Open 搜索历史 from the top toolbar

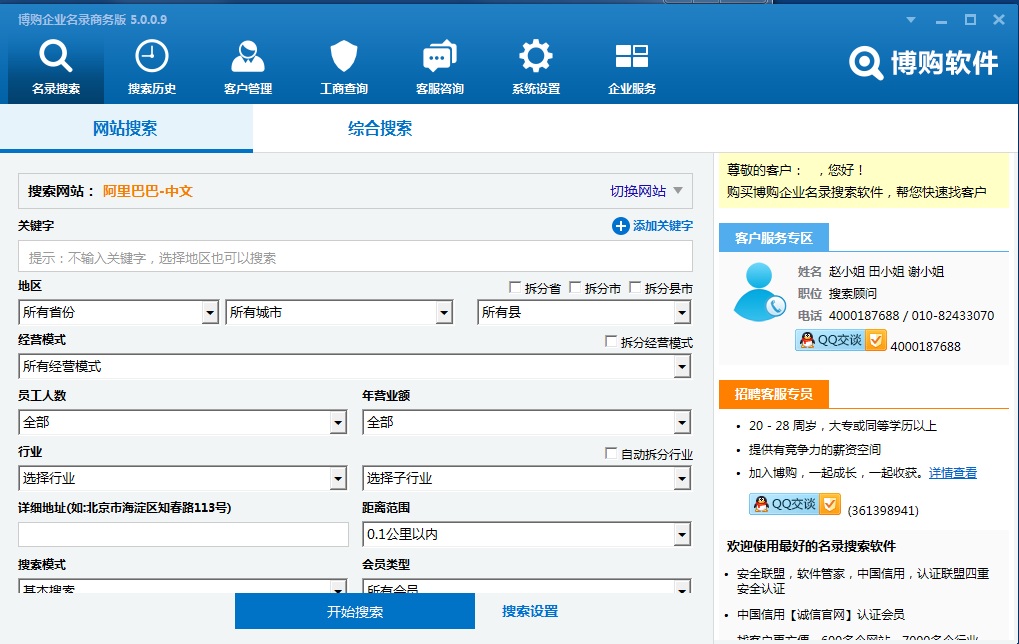(150, 62)
